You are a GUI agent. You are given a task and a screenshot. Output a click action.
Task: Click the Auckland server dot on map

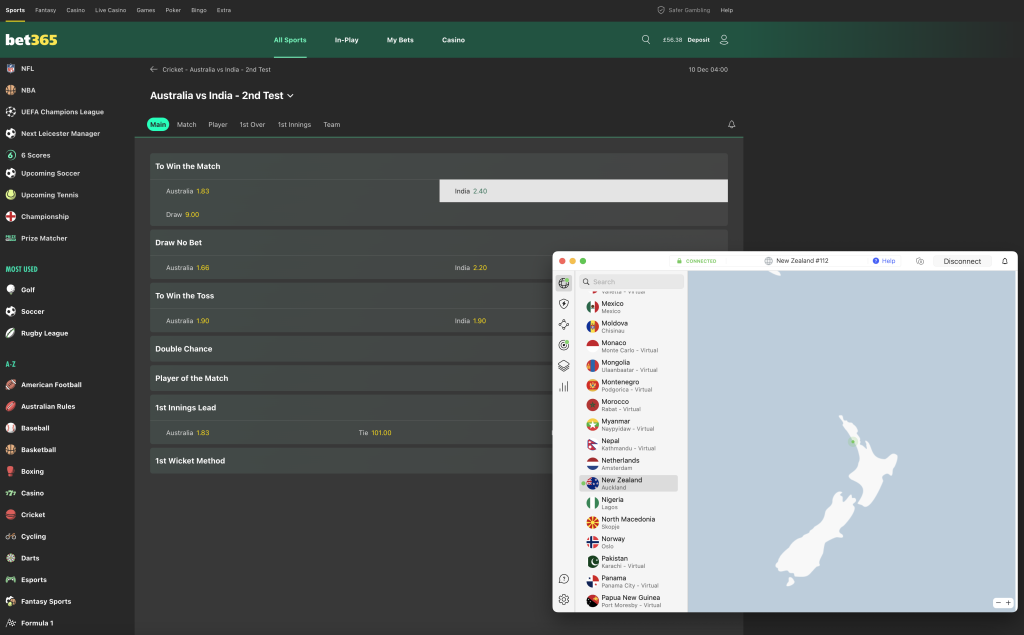(x=852, y=442)
